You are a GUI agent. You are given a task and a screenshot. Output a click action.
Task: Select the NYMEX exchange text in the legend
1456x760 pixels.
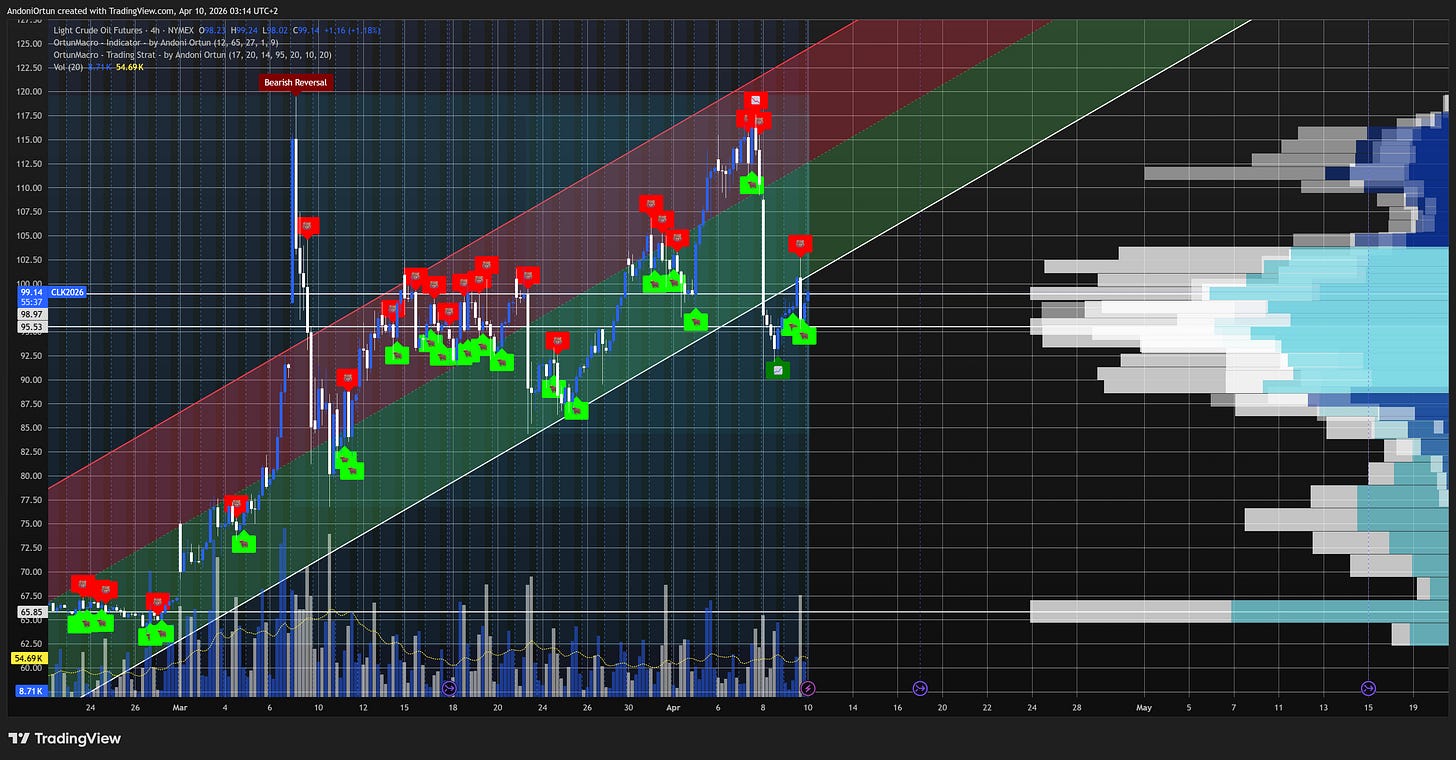[x=181, y=31]
